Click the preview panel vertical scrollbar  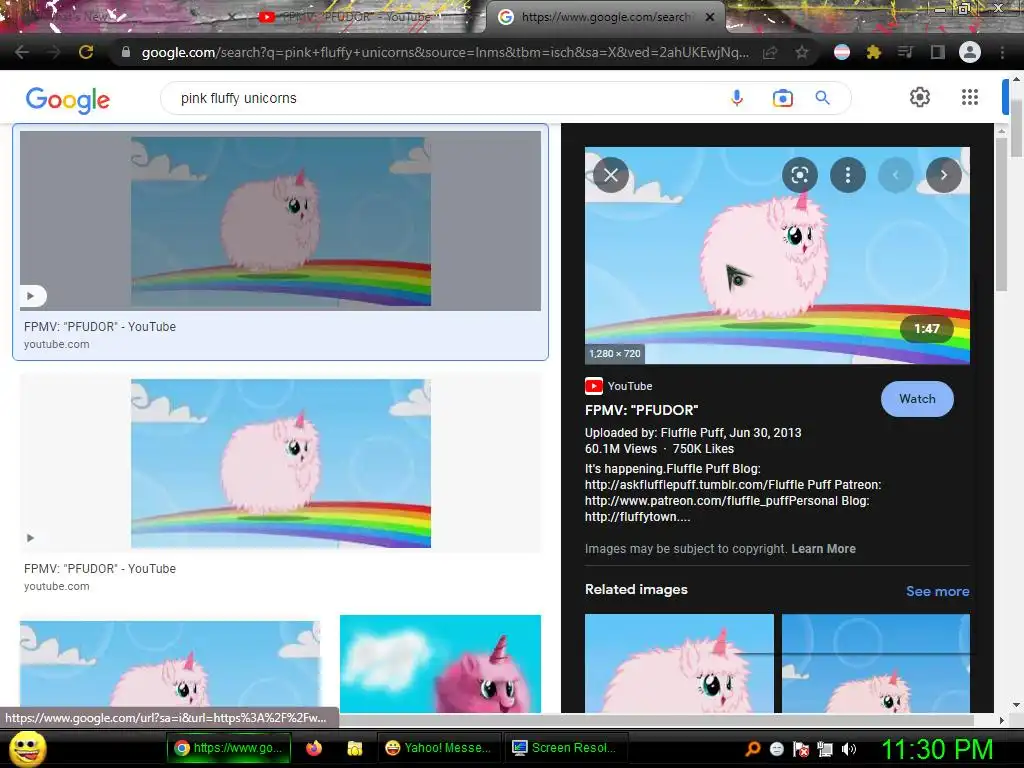(1002, 216)
